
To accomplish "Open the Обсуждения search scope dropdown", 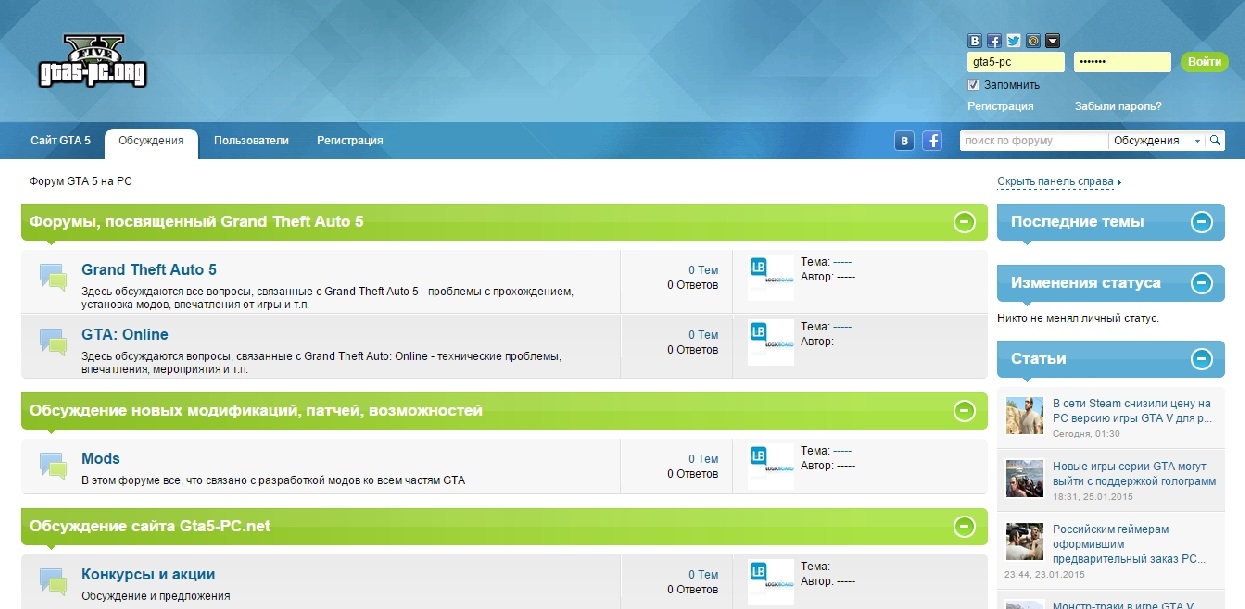I will point(1157,141).
